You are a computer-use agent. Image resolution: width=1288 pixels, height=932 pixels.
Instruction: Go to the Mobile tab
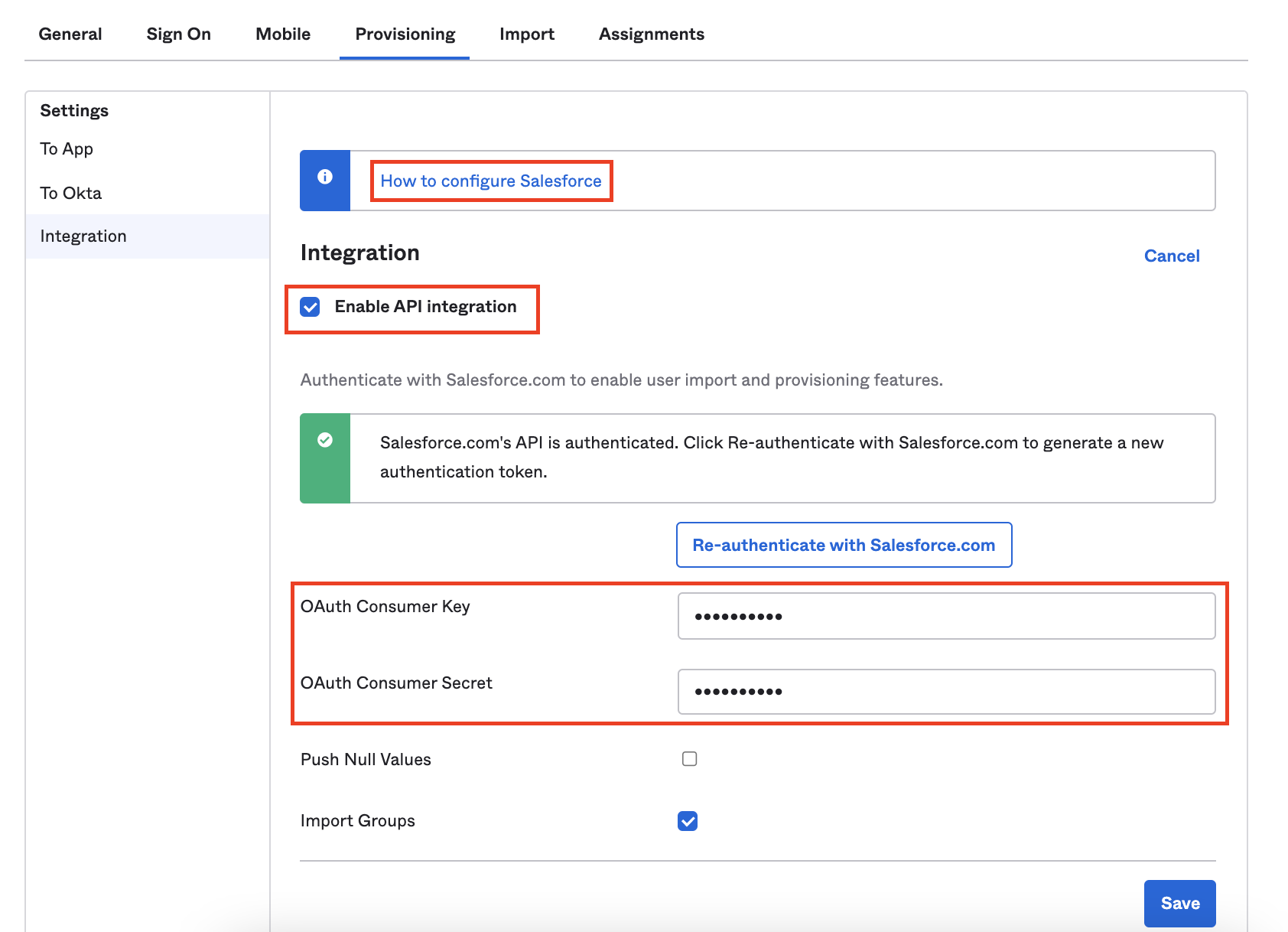283,34
